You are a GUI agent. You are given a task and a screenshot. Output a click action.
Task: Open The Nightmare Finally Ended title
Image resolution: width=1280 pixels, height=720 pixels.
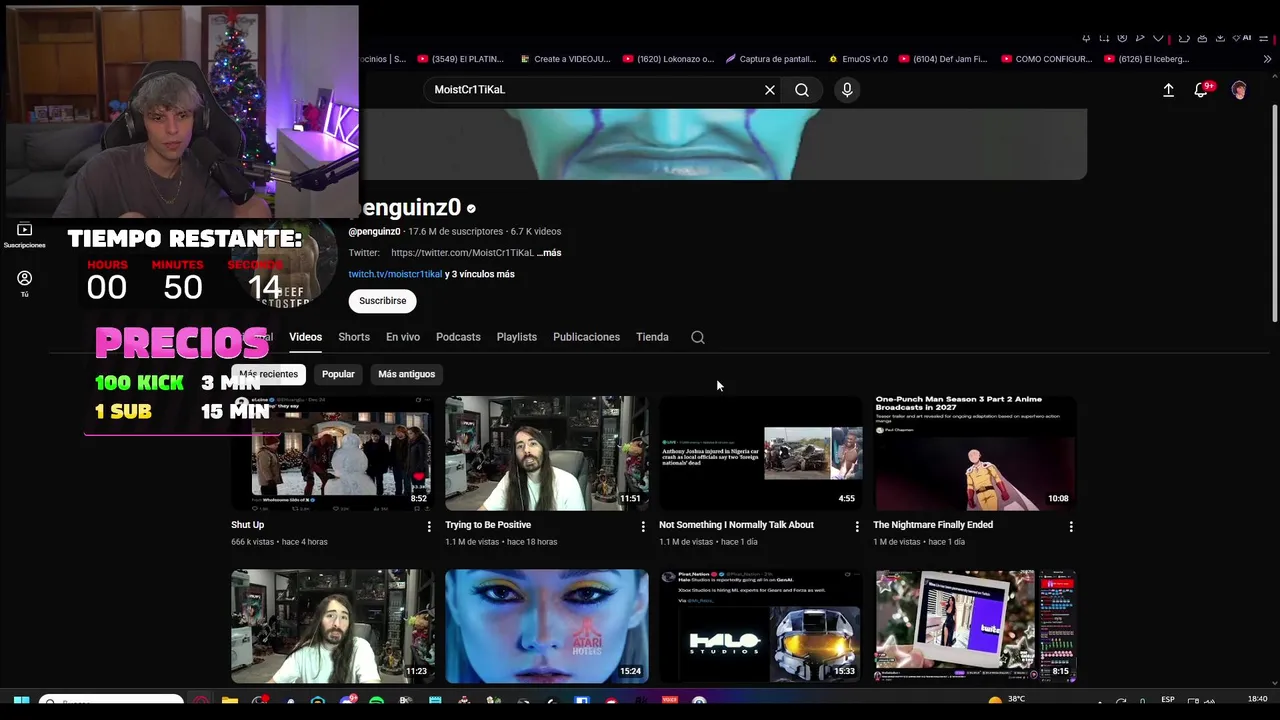pyautogui.click(x=933, y=525)
